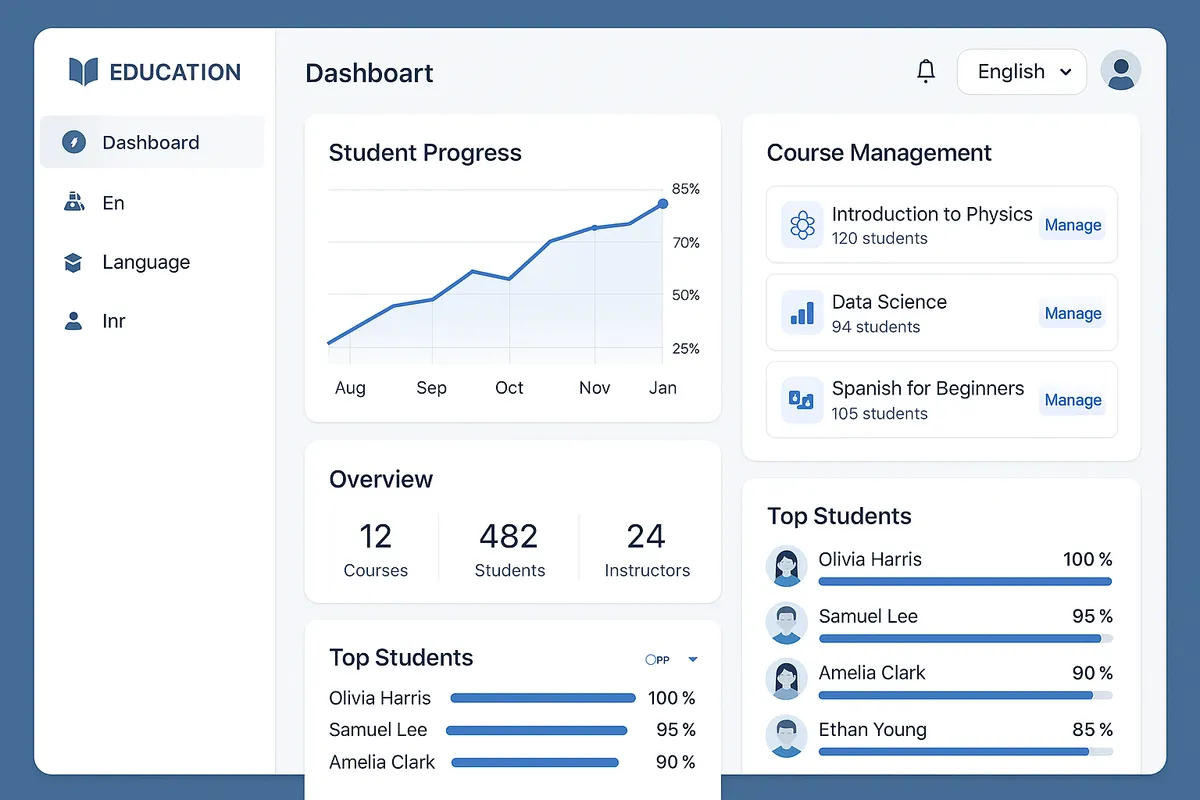Image resolution: width=1200 pixels, height=800 pixels.
Task: Select Dashboard from the sidebar menu
Action: (151, 142)
